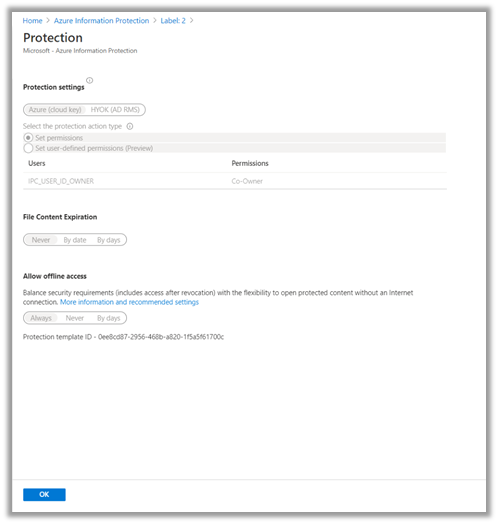
Task: Set File Content Expiration to Never
Action: 41,240
